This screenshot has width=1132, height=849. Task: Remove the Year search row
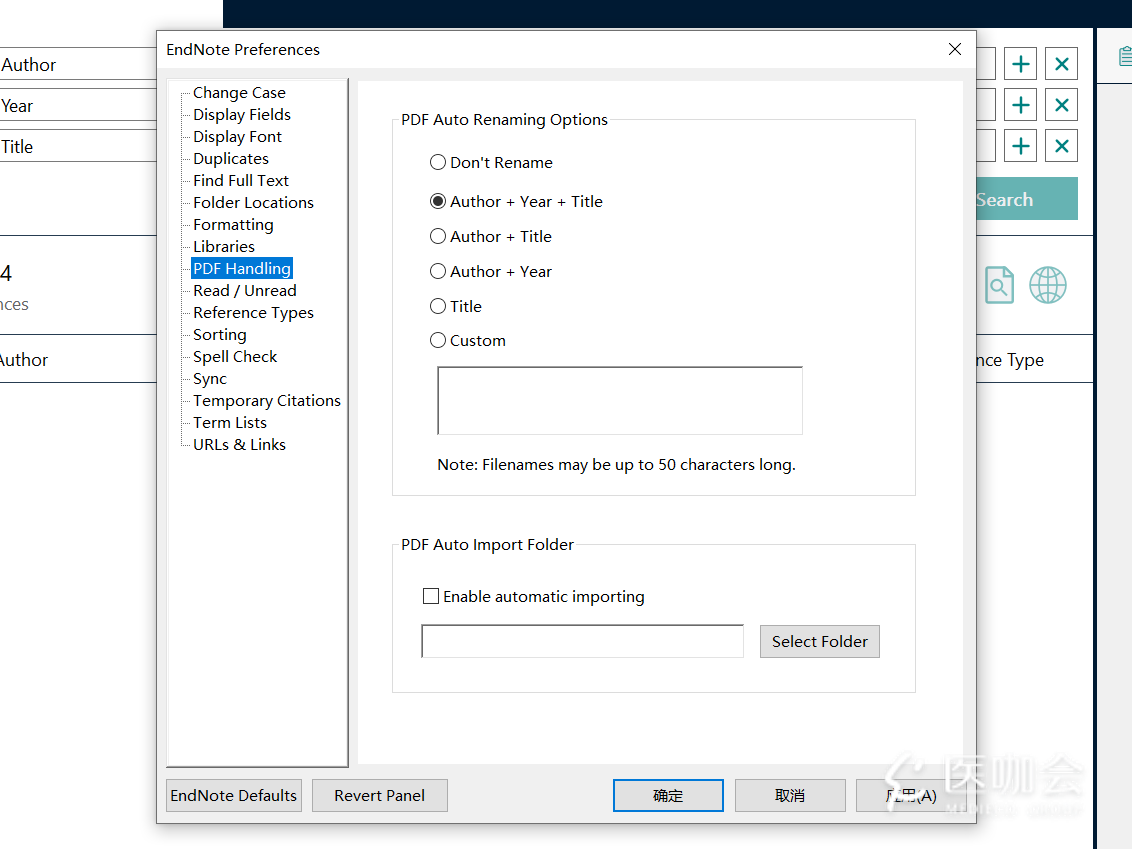click(1061, 105)
